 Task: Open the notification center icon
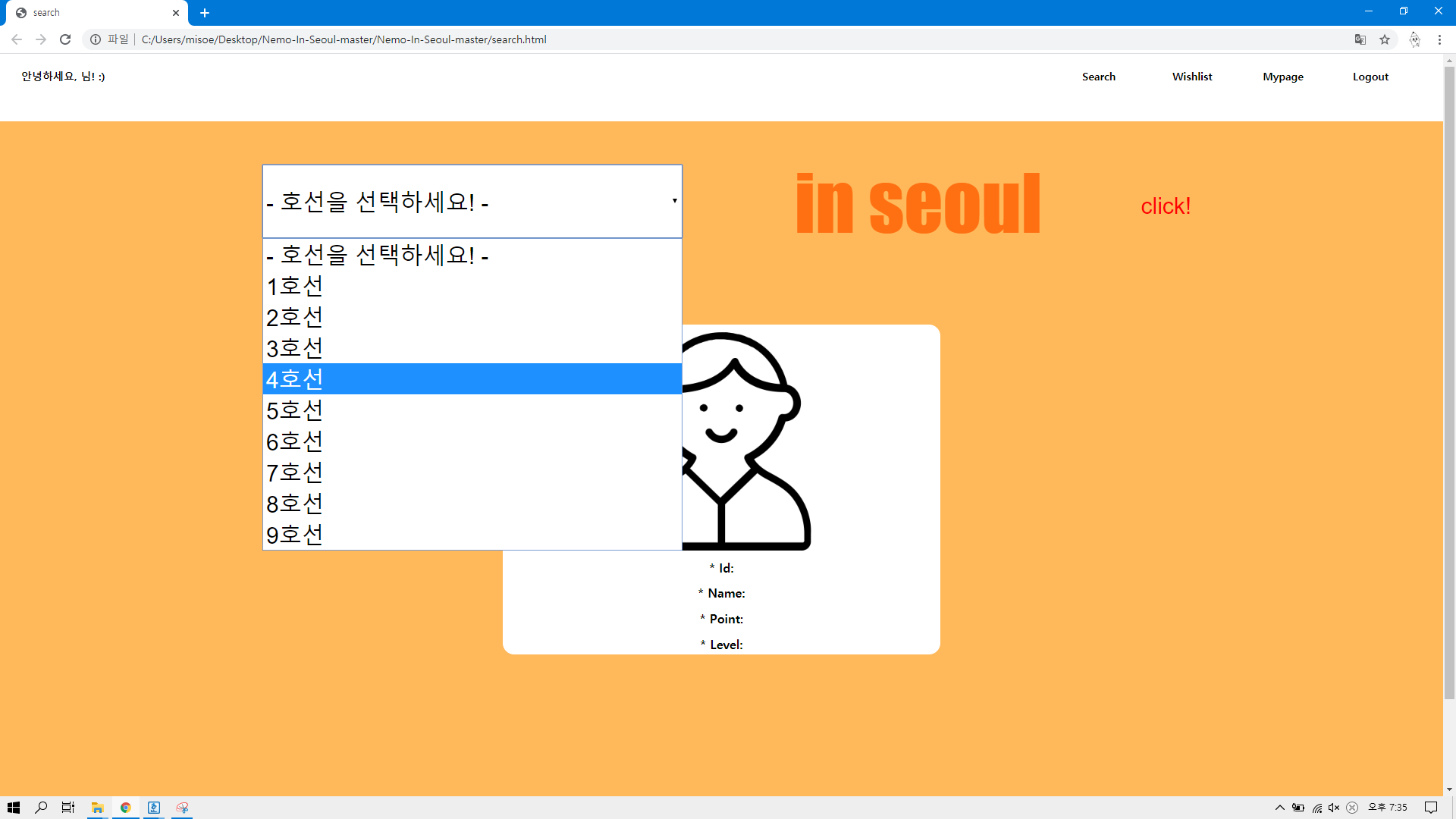(1431, 808)
